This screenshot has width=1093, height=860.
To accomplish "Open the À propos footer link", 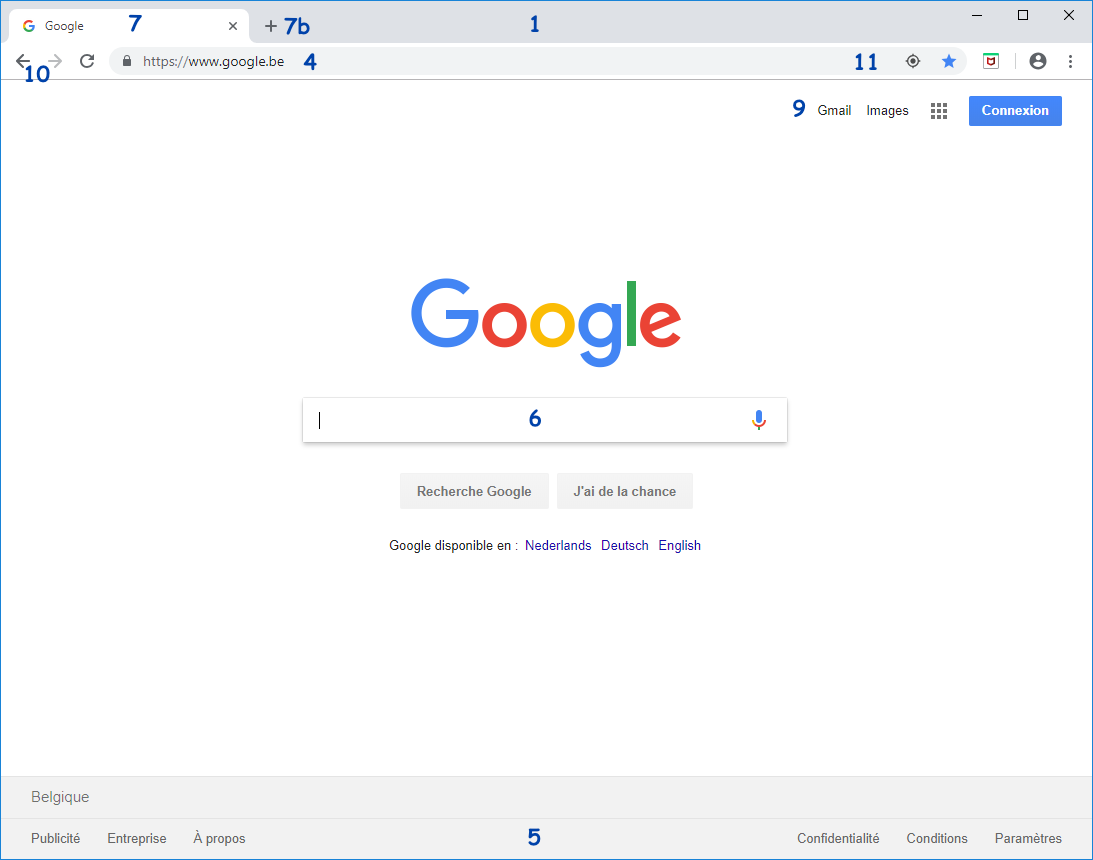I will coord(219,838).
